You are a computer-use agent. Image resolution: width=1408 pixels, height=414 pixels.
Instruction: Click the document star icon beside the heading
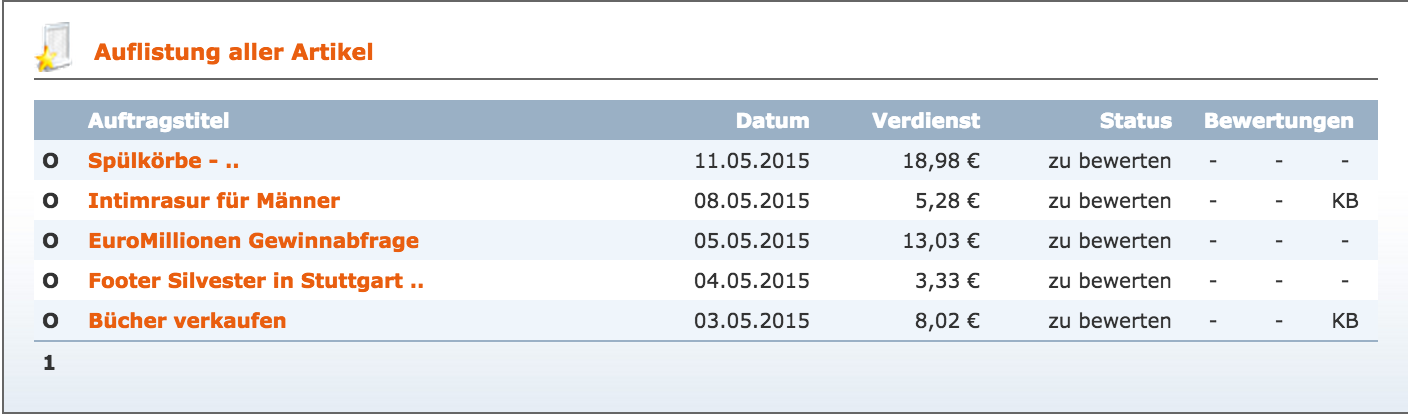[x=54, y=48]
